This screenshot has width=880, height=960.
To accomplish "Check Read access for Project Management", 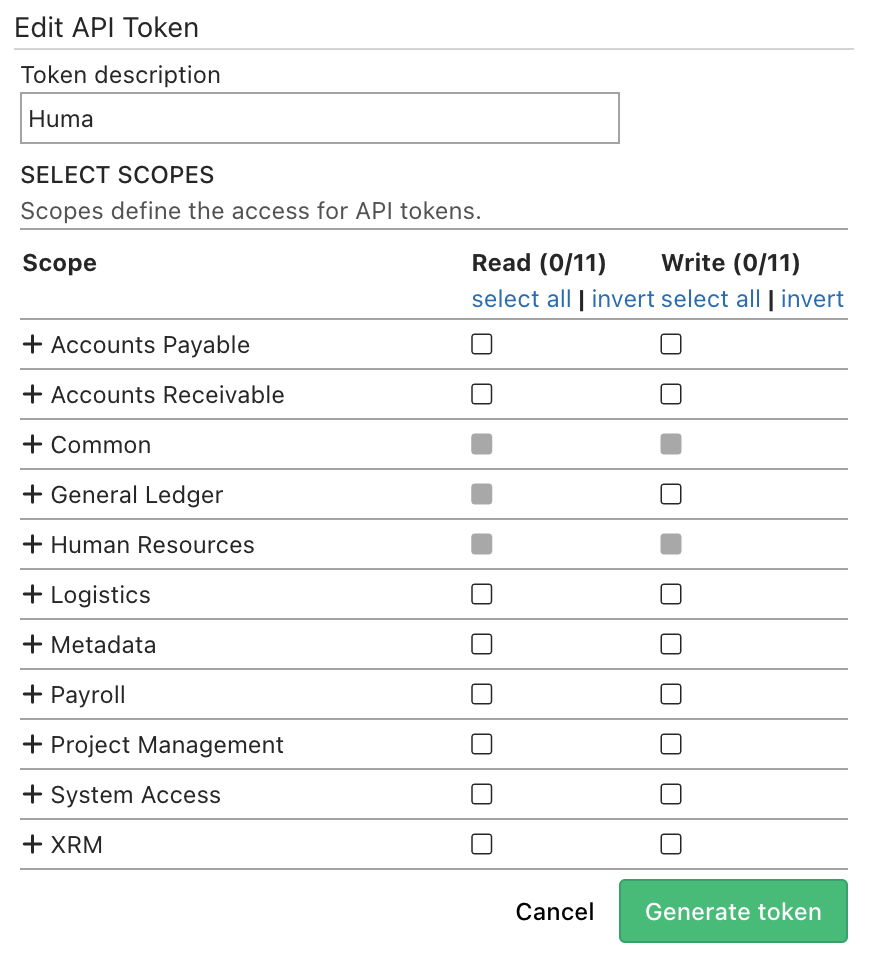I will (481, 744).
